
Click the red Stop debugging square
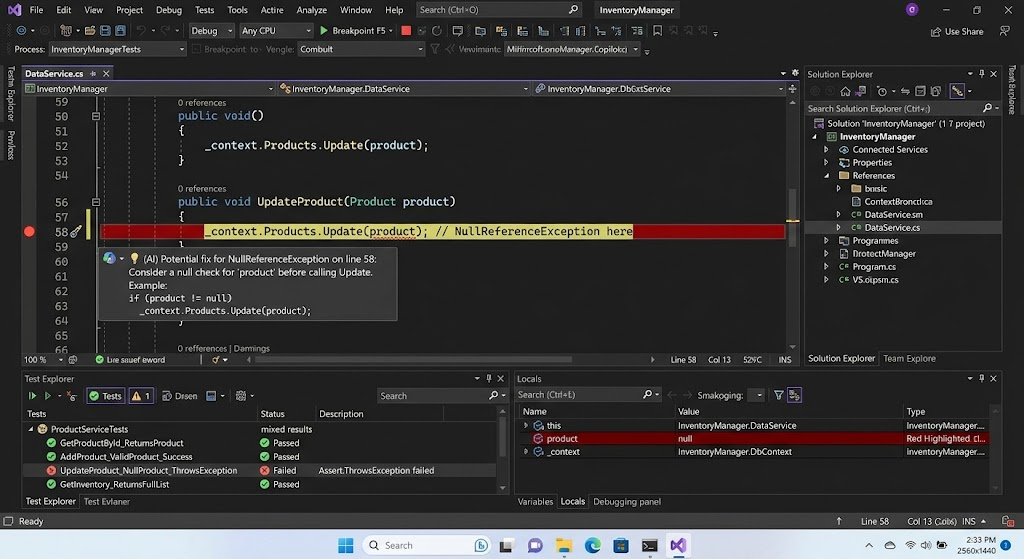(406, 31)
